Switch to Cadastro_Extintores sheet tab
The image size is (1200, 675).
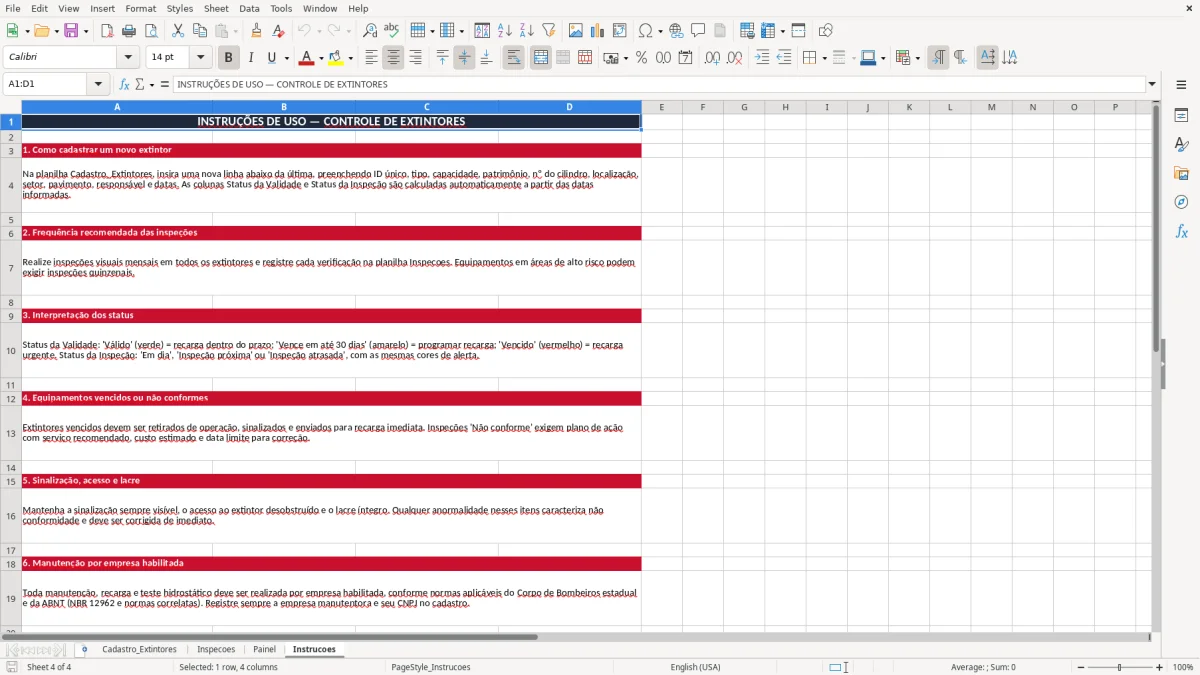coord(139,649)
